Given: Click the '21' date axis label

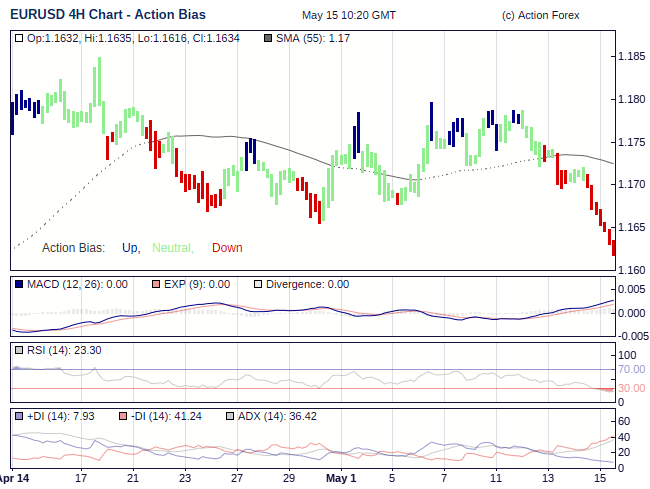Looking at the screenshot, I should [133, 478].
